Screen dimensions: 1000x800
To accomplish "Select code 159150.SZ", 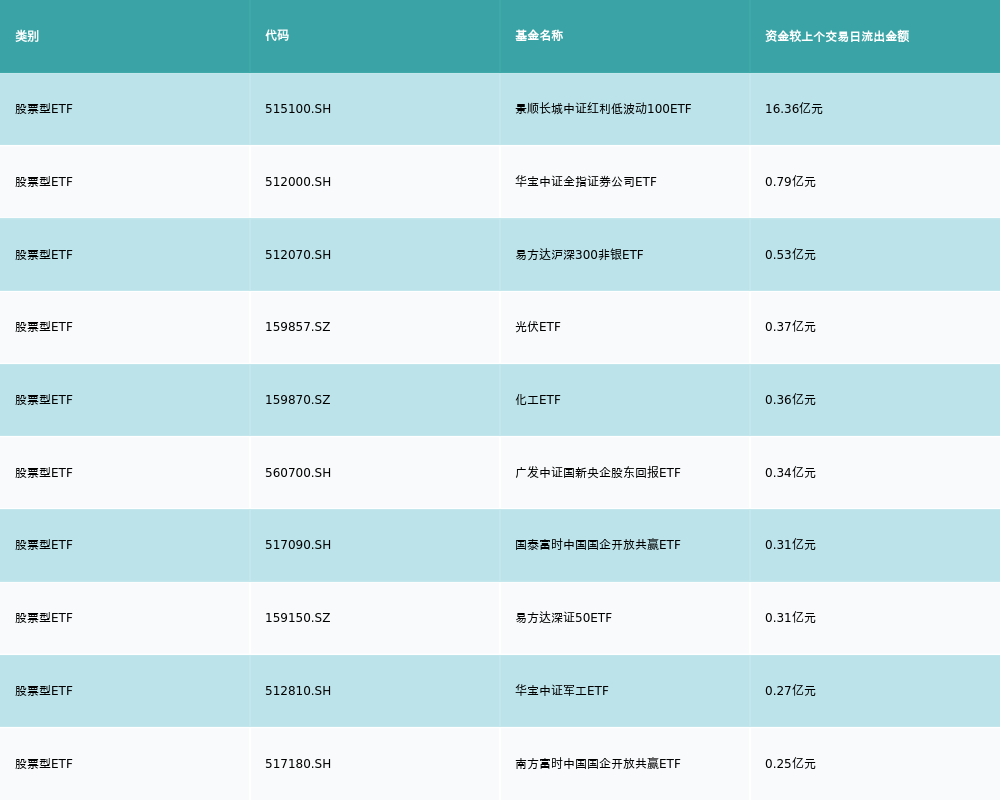I will [298, 618].
